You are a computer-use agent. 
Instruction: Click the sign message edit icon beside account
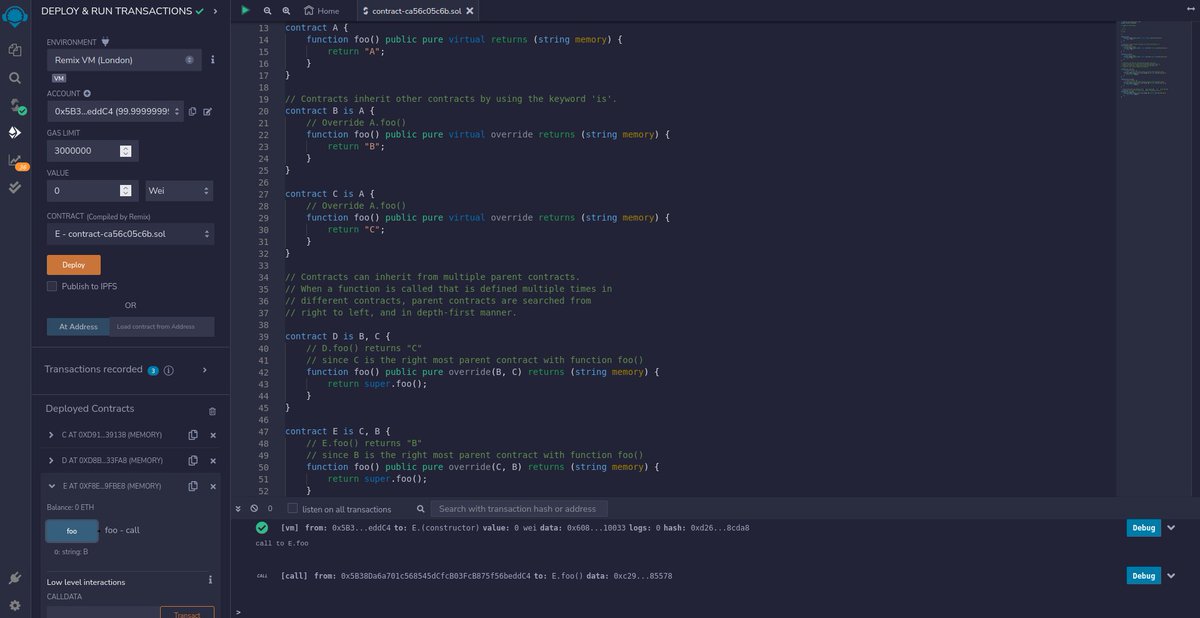point(208,112)
